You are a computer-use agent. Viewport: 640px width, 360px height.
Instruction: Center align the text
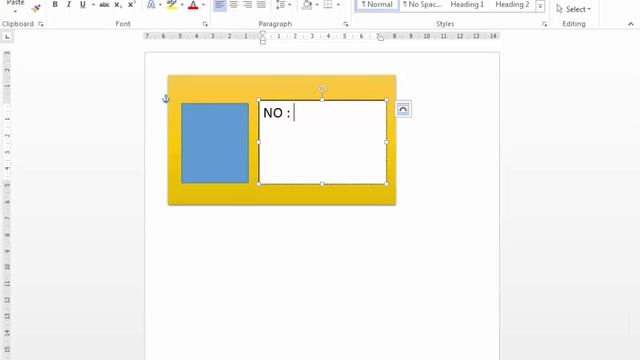[233, 4]
